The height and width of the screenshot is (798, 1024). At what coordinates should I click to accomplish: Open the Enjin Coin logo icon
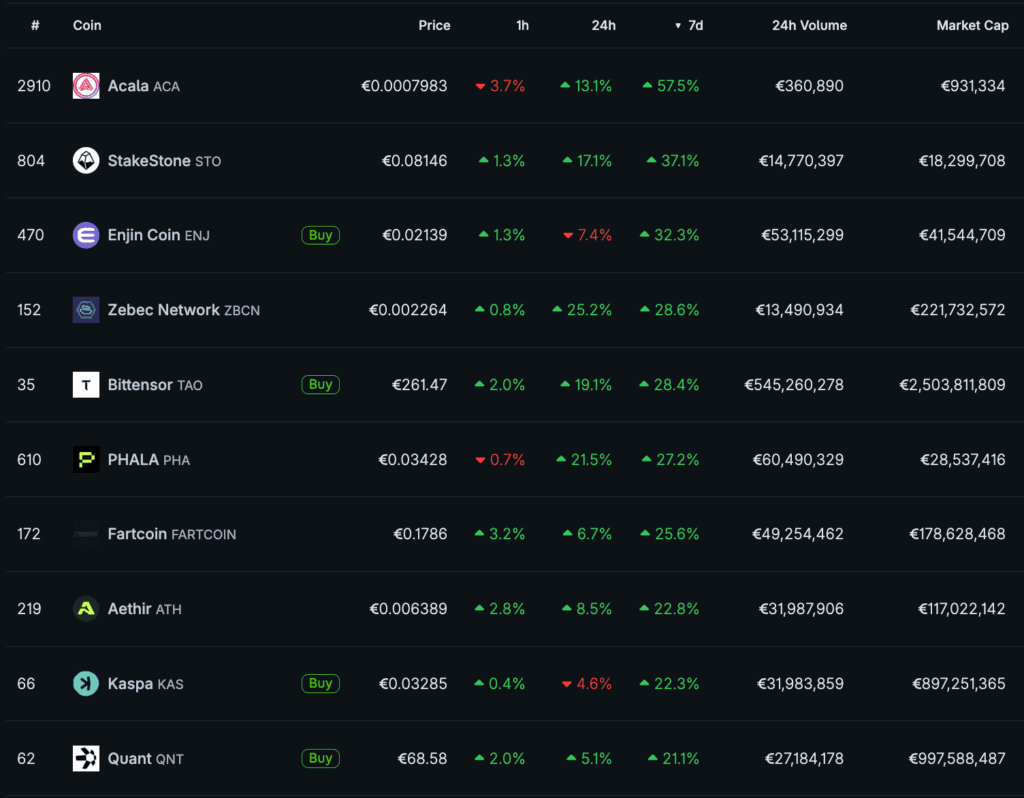point(86,235)
